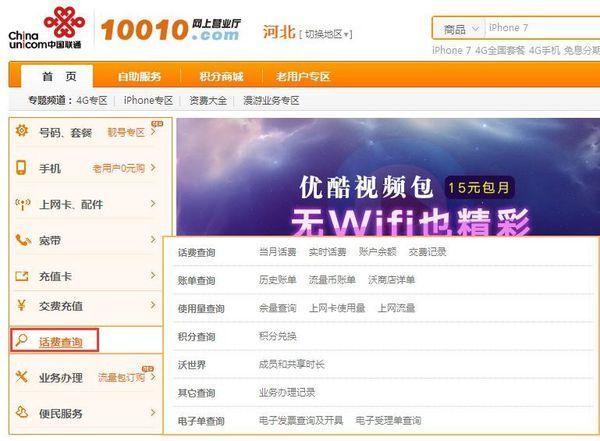Click the yen icon beside 交费充值
Screen dimensions: 600x441
[21, 305]
